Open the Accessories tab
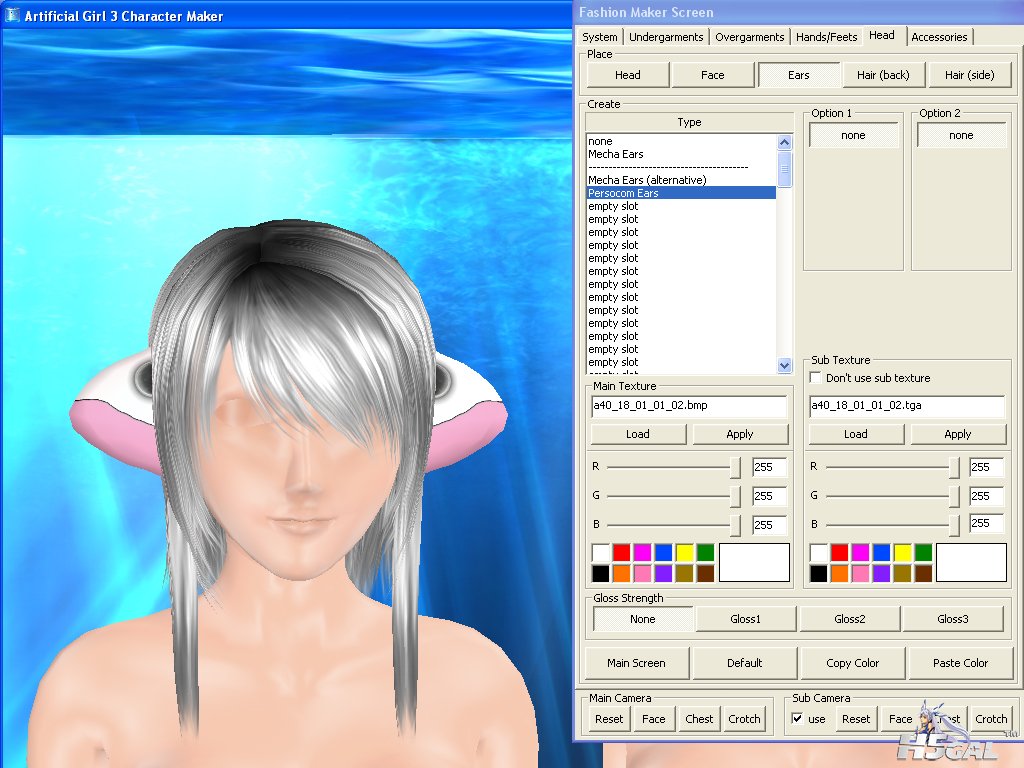This screenshot has height=768, width=1024. (x=939, y=37)
